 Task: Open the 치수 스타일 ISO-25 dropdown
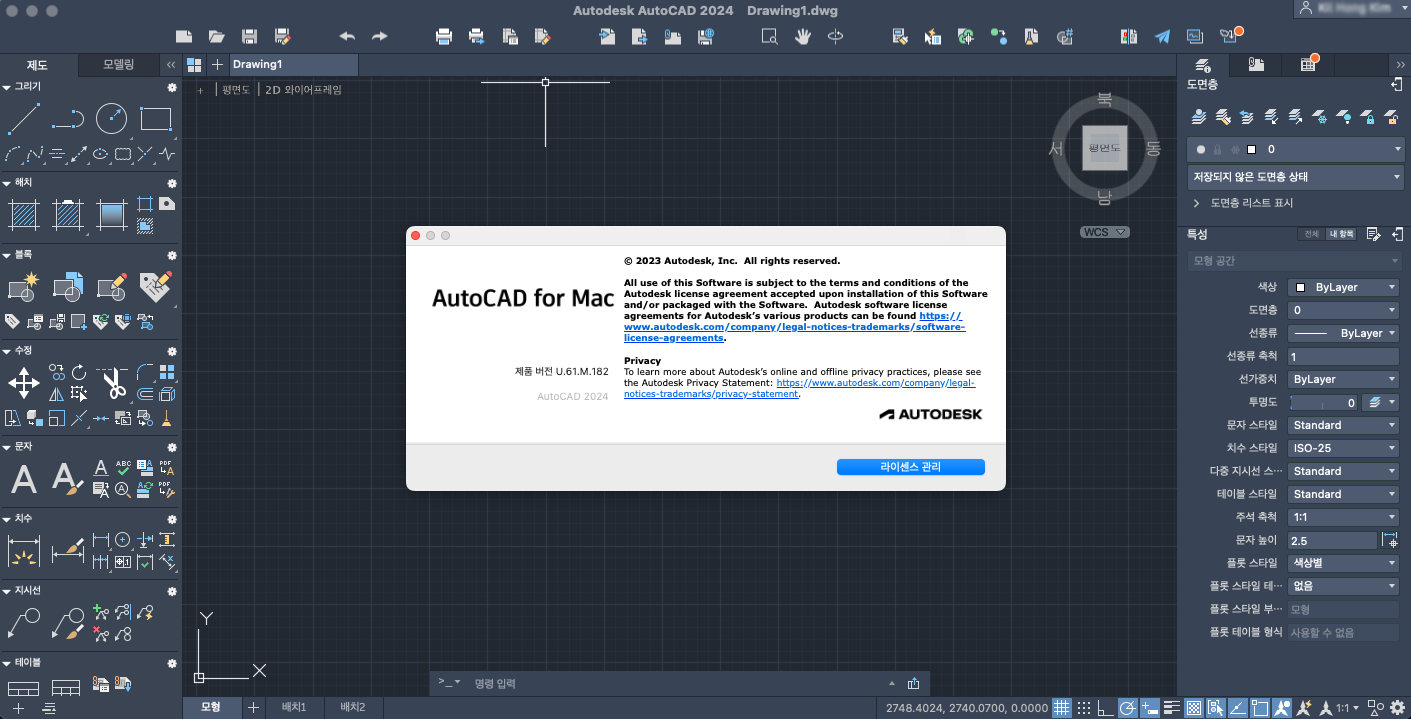[1343, 448]
